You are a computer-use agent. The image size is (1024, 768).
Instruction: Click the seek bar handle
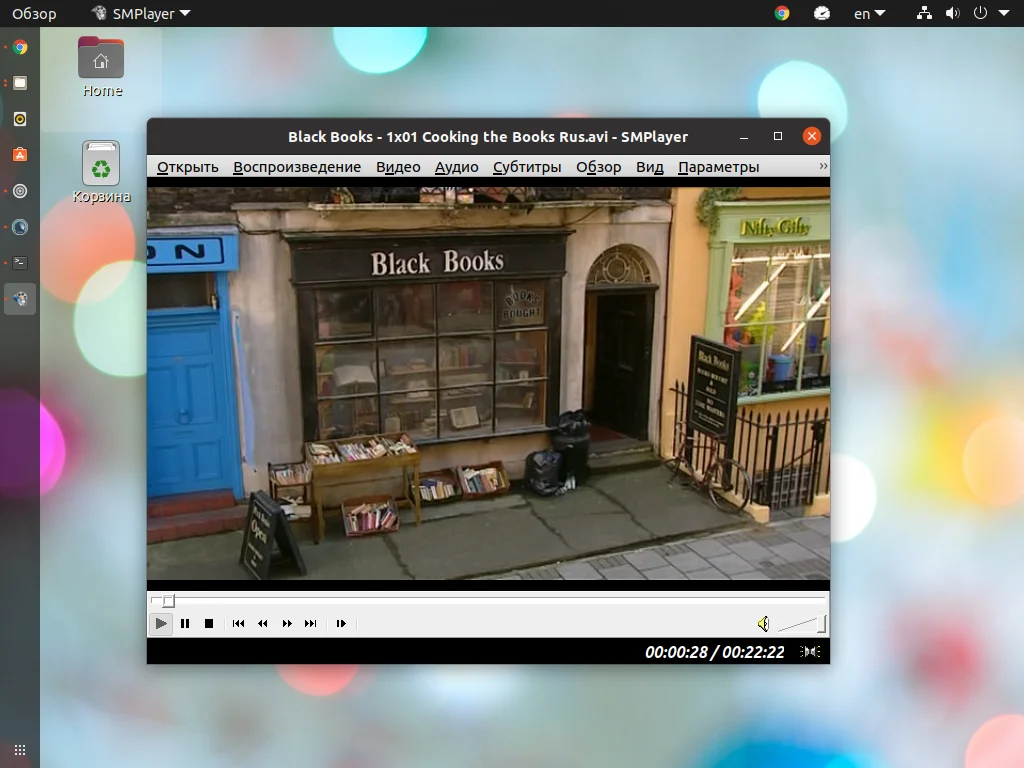pos(168,600)
